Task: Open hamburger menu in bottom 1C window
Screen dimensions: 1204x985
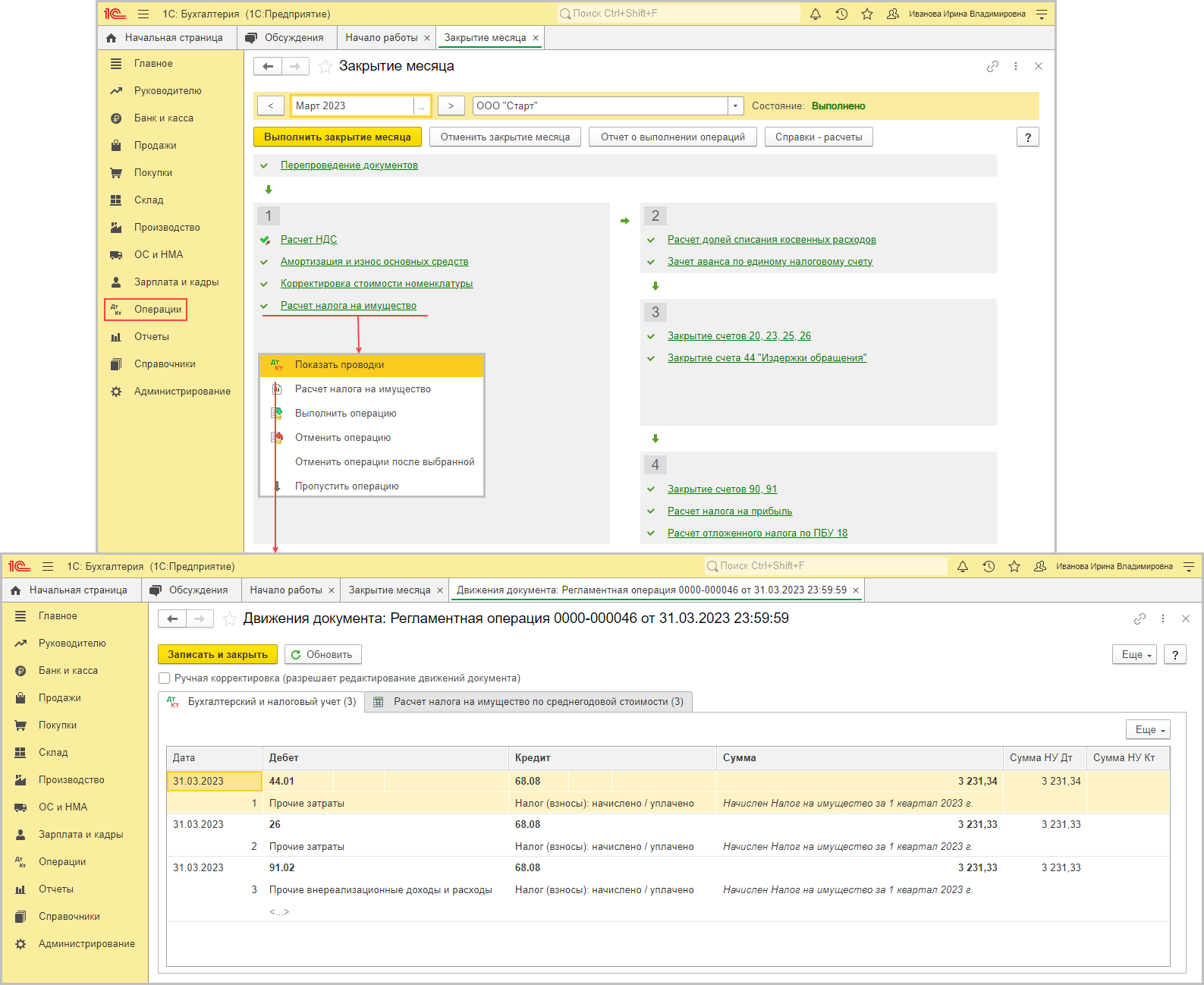Action: (48, 566)
